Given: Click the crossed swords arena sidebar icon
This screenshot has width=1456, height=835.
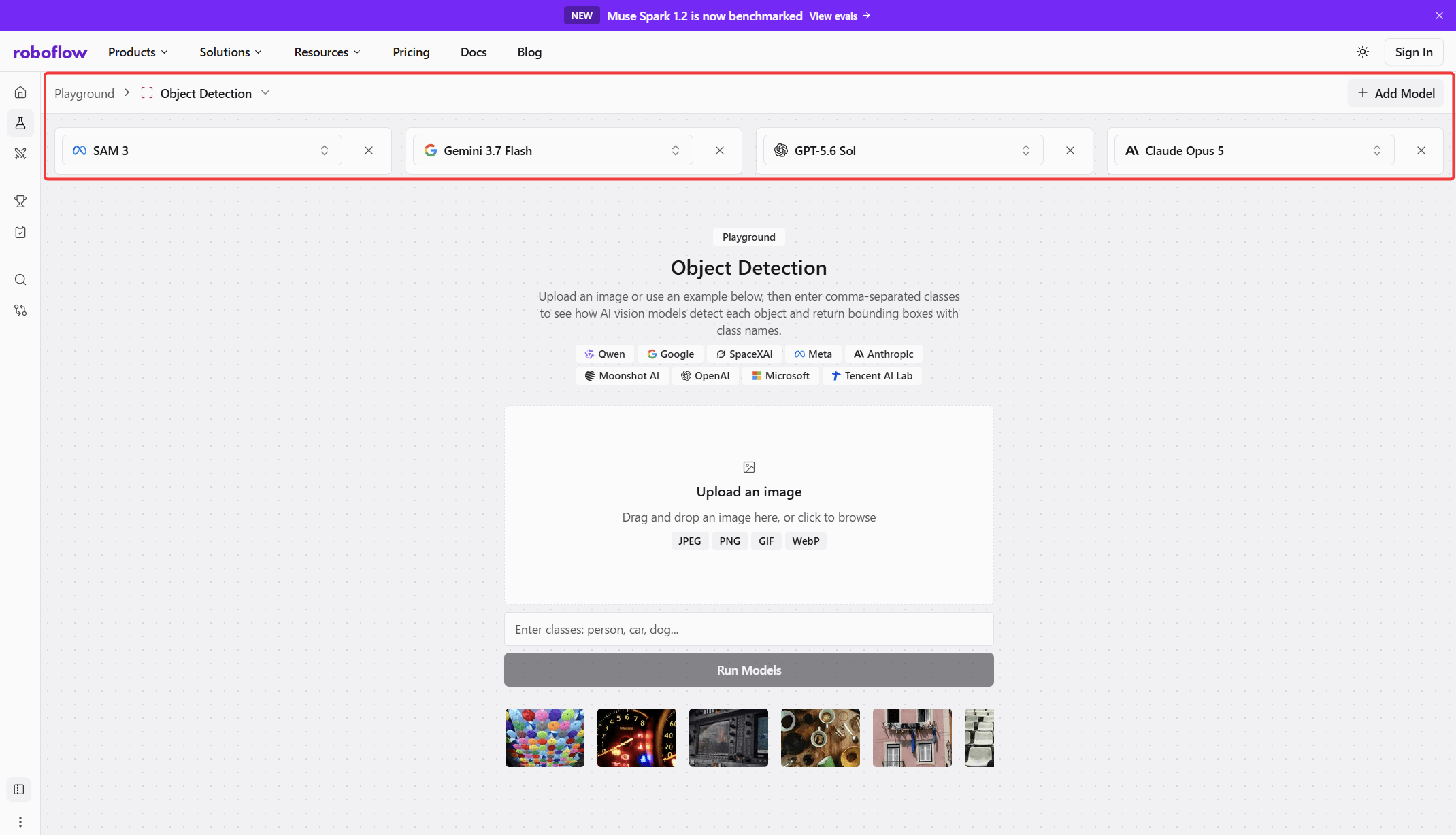Looking at the screenshot, I should point(20,154).
